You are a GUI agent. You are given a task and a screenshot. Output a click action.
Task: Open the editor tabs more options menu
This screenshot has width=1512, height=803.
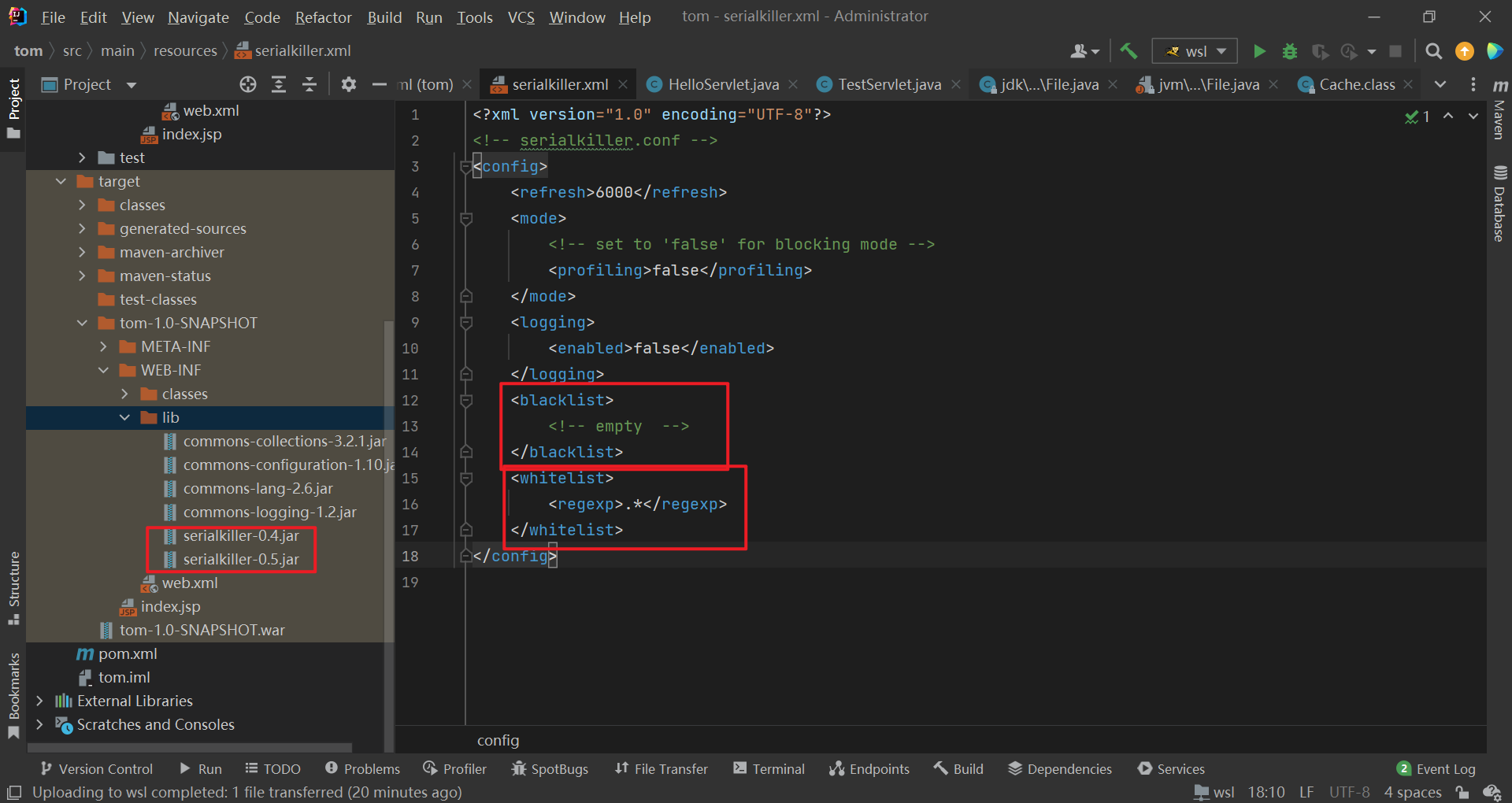pos(1473,84)
